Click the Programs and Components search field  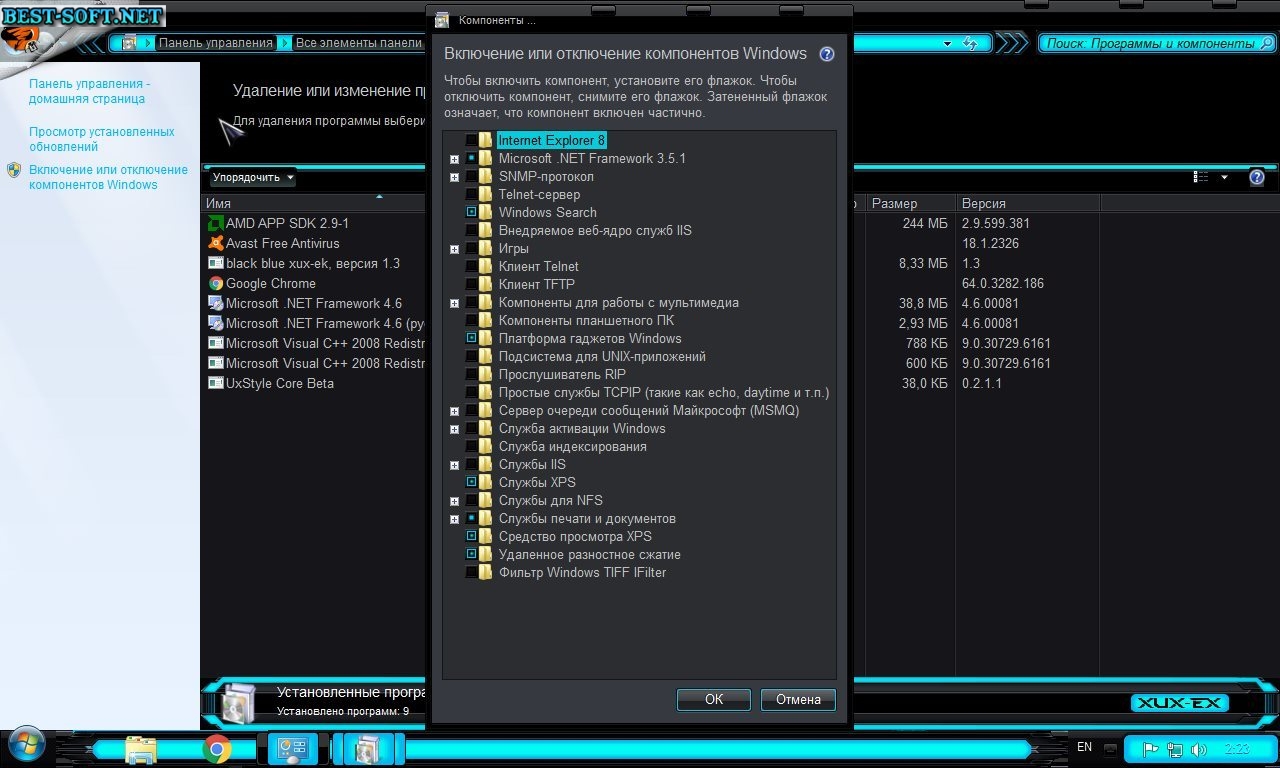click(1157, 44)
